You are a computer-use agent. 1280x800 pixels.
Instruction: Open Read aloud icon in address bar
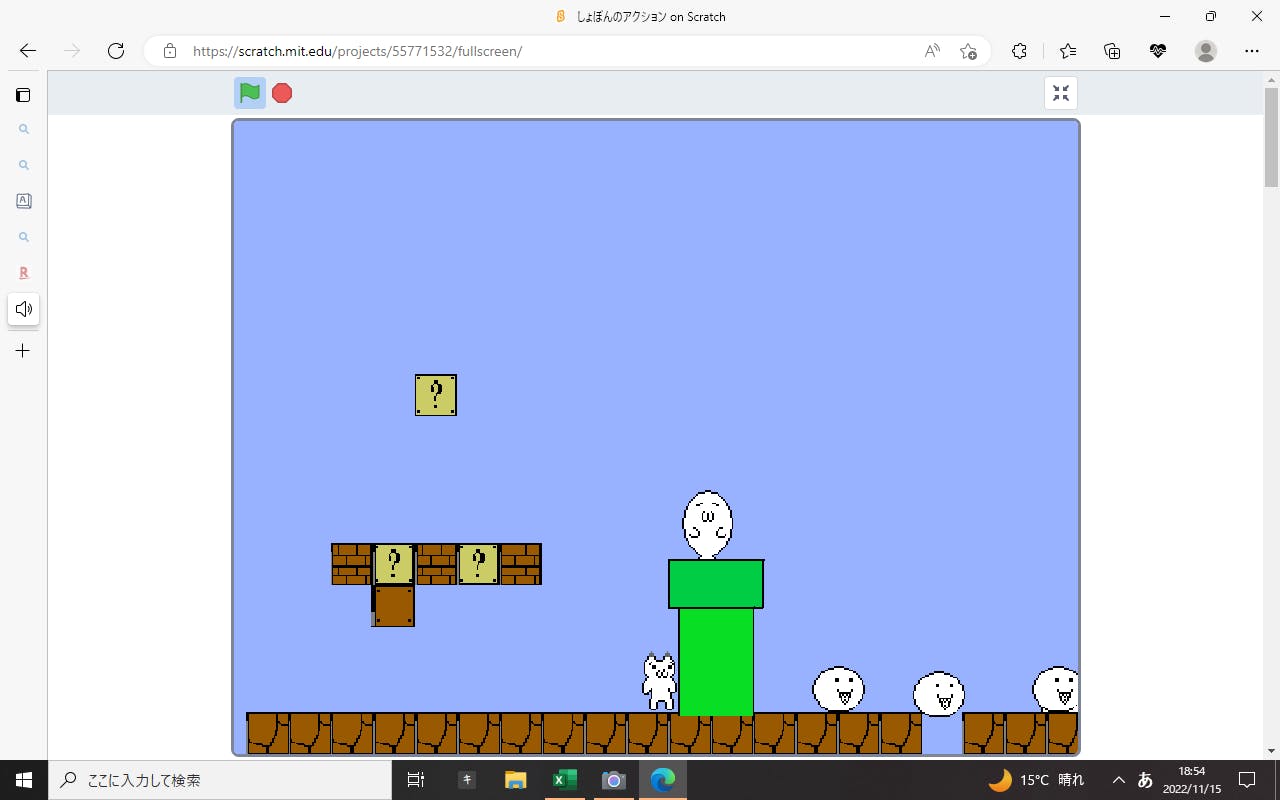932,51
